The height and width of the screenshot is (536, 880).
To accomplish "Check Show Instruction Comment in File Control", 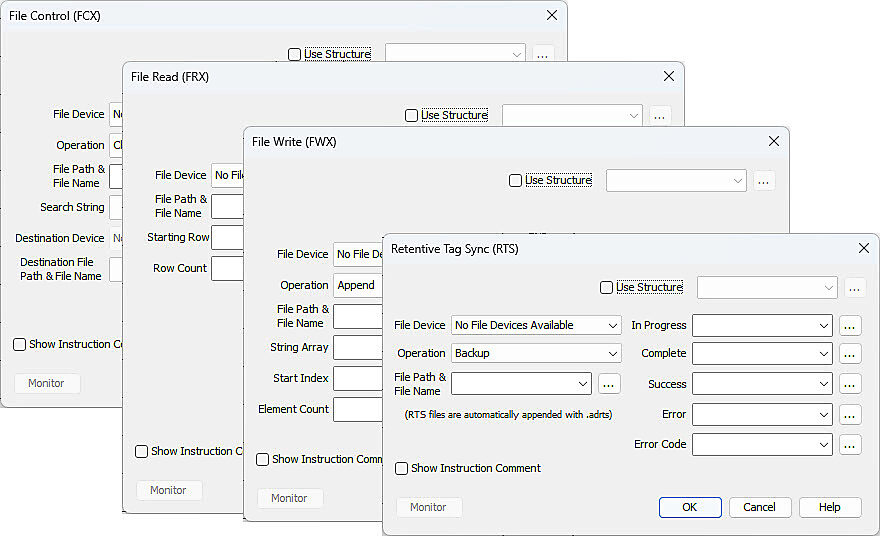I will coord(19,345).
